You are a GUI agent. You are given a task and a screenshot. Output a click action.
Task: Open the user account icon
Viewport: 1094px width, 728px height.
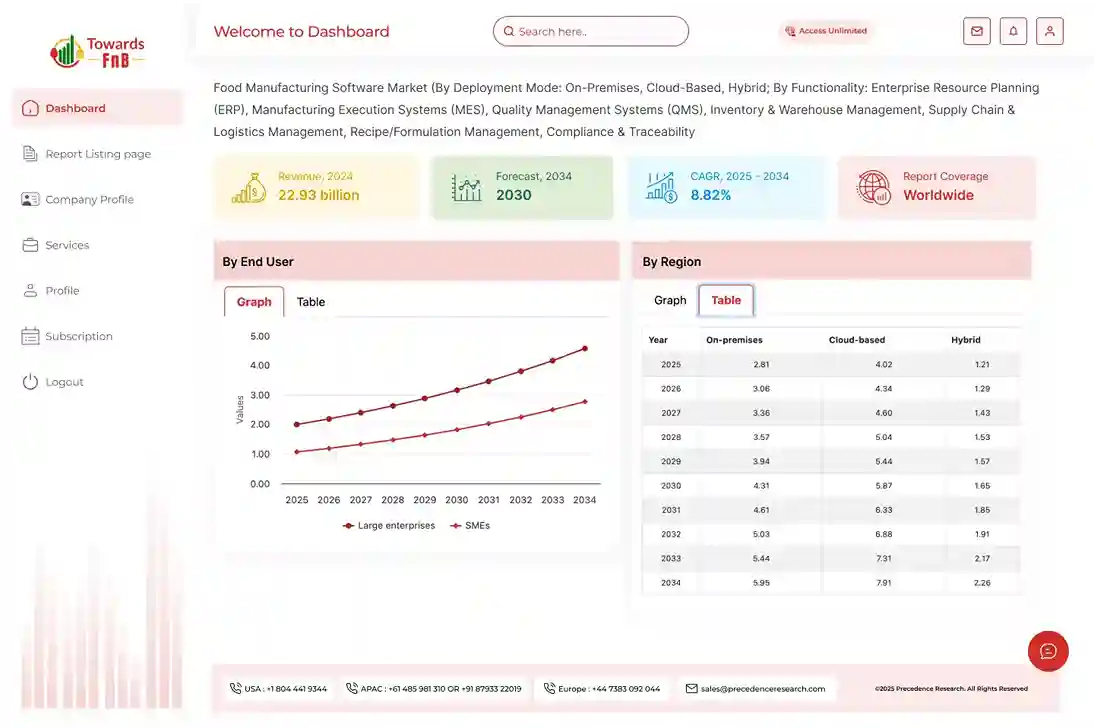coord(1049,31)
